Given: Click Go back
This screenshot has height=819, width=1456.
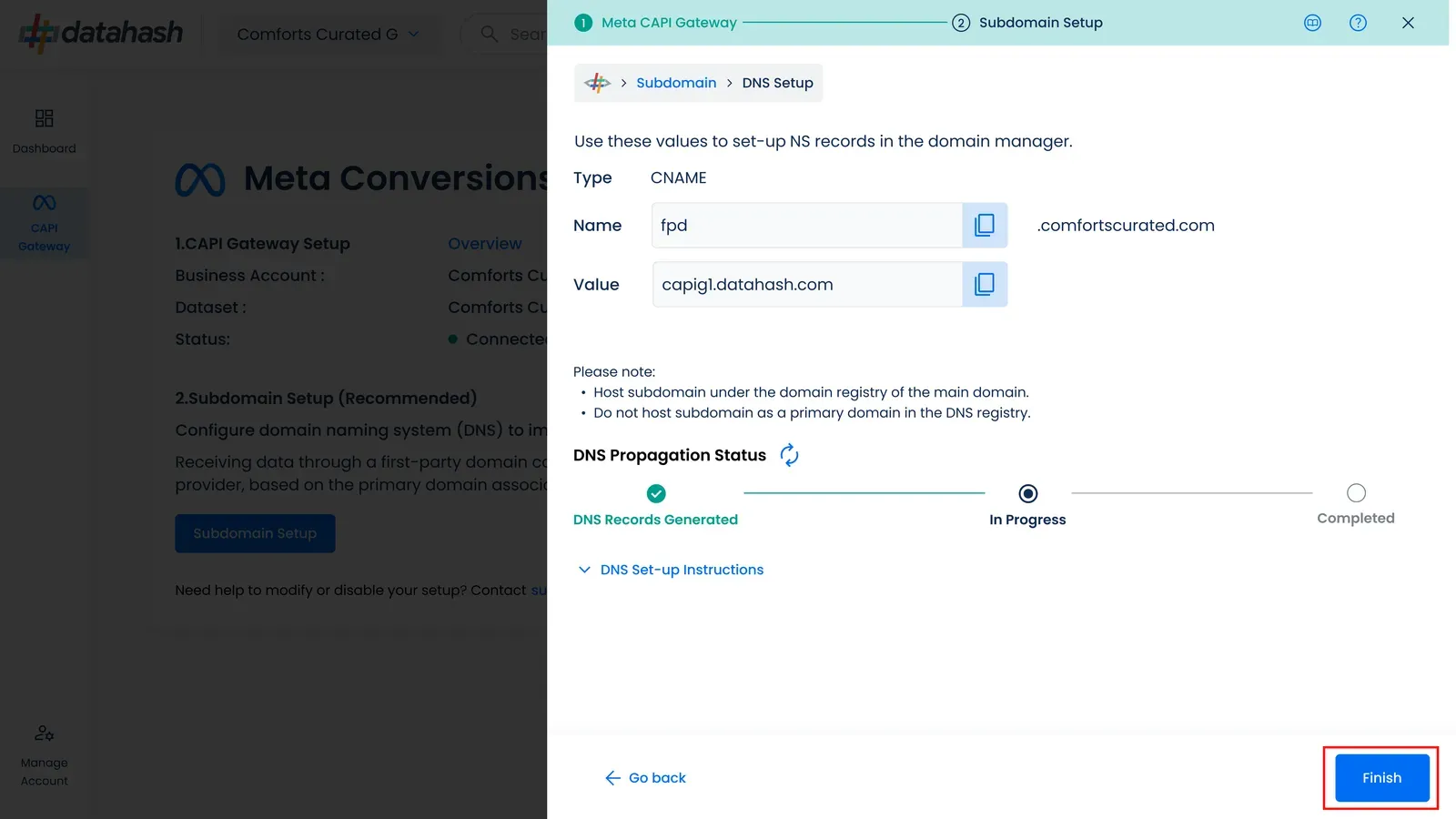Looking at the screenshot, I should [645, 778].
